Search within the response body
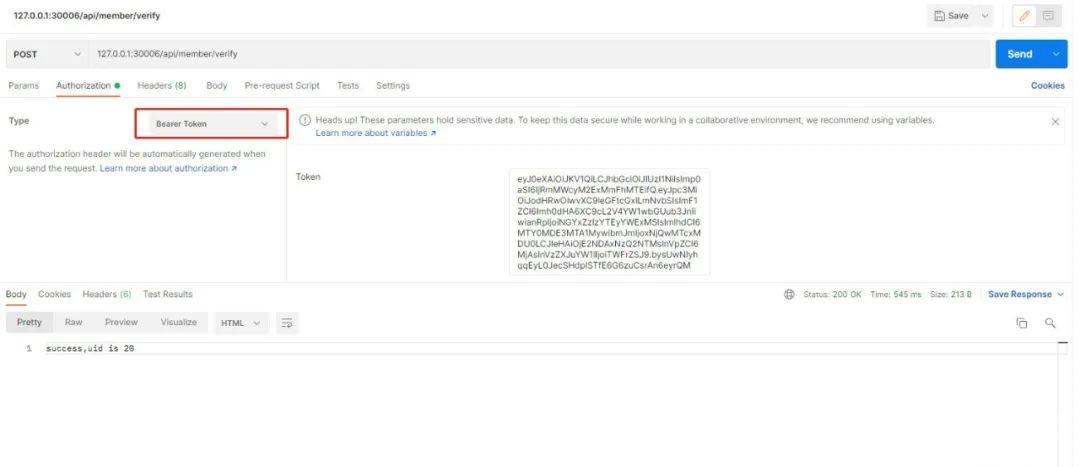Screen dimensions: 1080x467 [1050, 322]
